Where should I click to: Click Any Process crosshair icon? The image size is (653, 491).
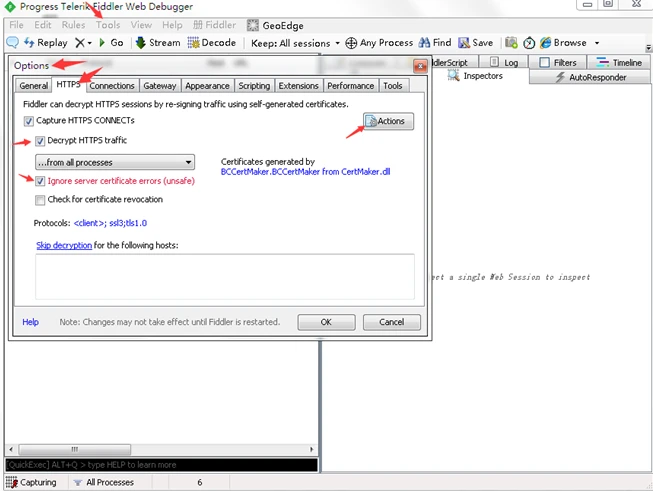pyautogui.click(x=351, y=43)
